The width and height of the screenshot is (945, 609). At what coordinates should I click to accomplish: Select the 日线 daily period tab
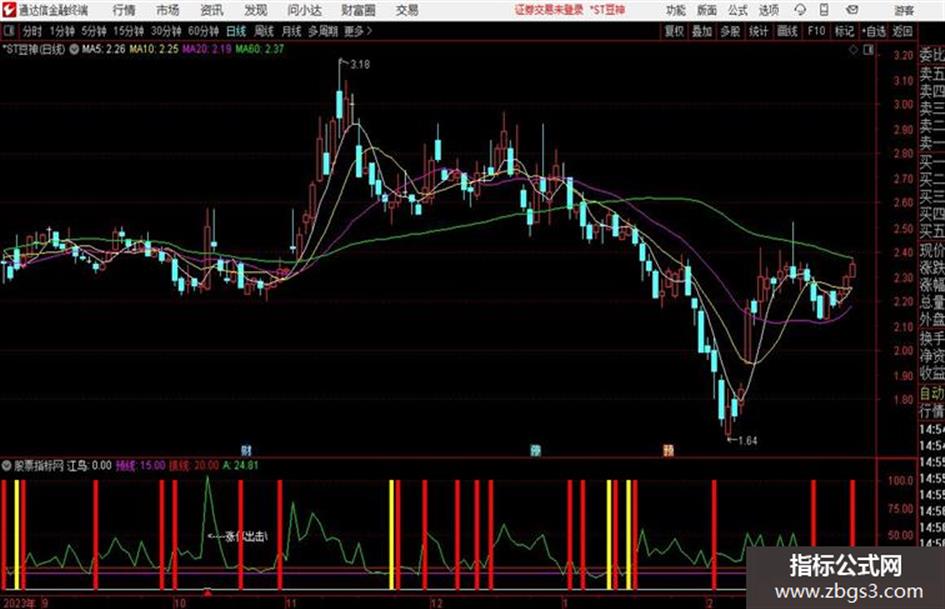point(236,31)
